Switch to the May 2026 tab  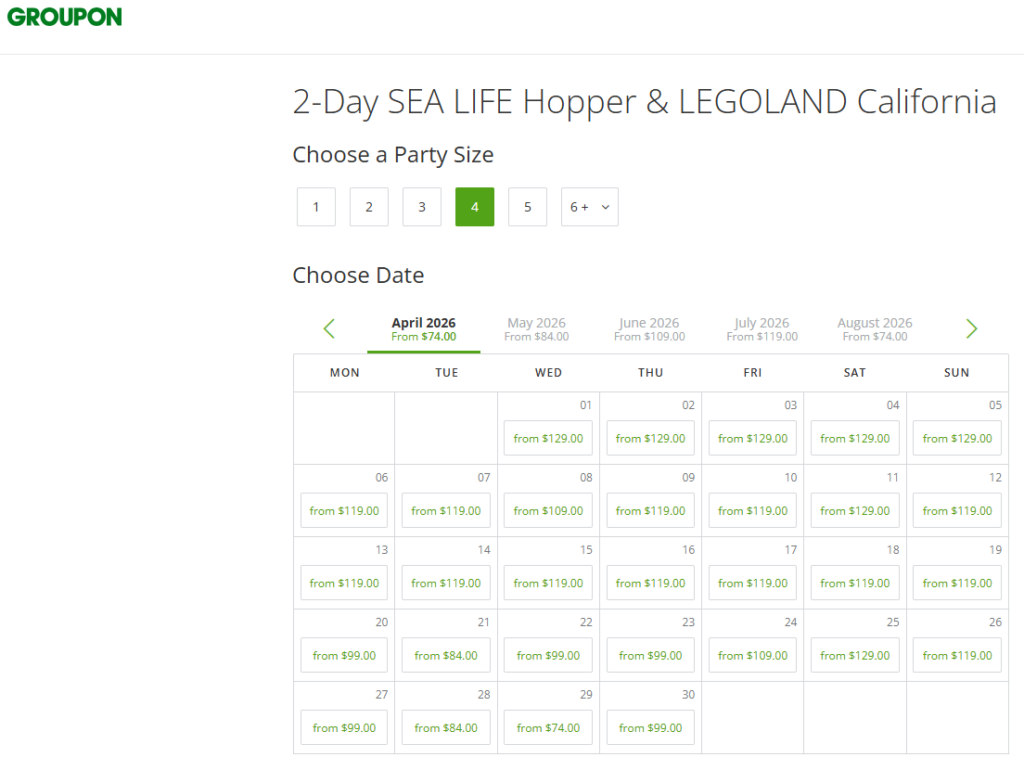[536, 329]
